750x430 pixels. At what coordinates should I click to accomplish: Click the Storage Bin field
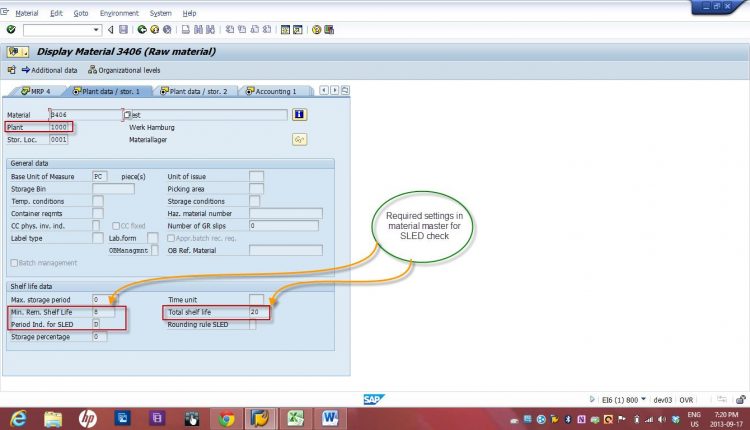[x=113, y=189]
